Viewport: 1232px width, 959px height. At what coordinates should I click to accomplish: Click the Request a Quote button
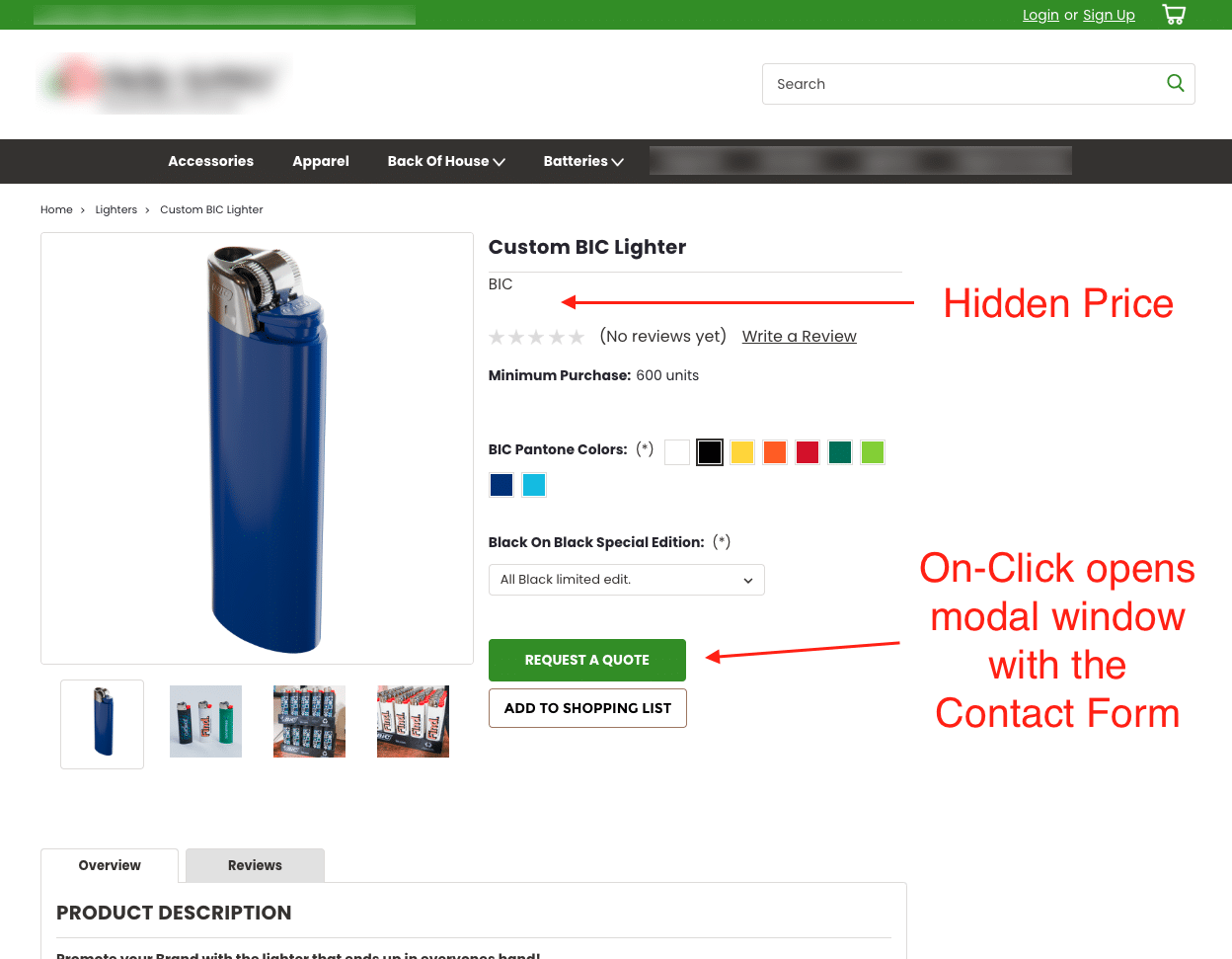click(x=587, y=660)
